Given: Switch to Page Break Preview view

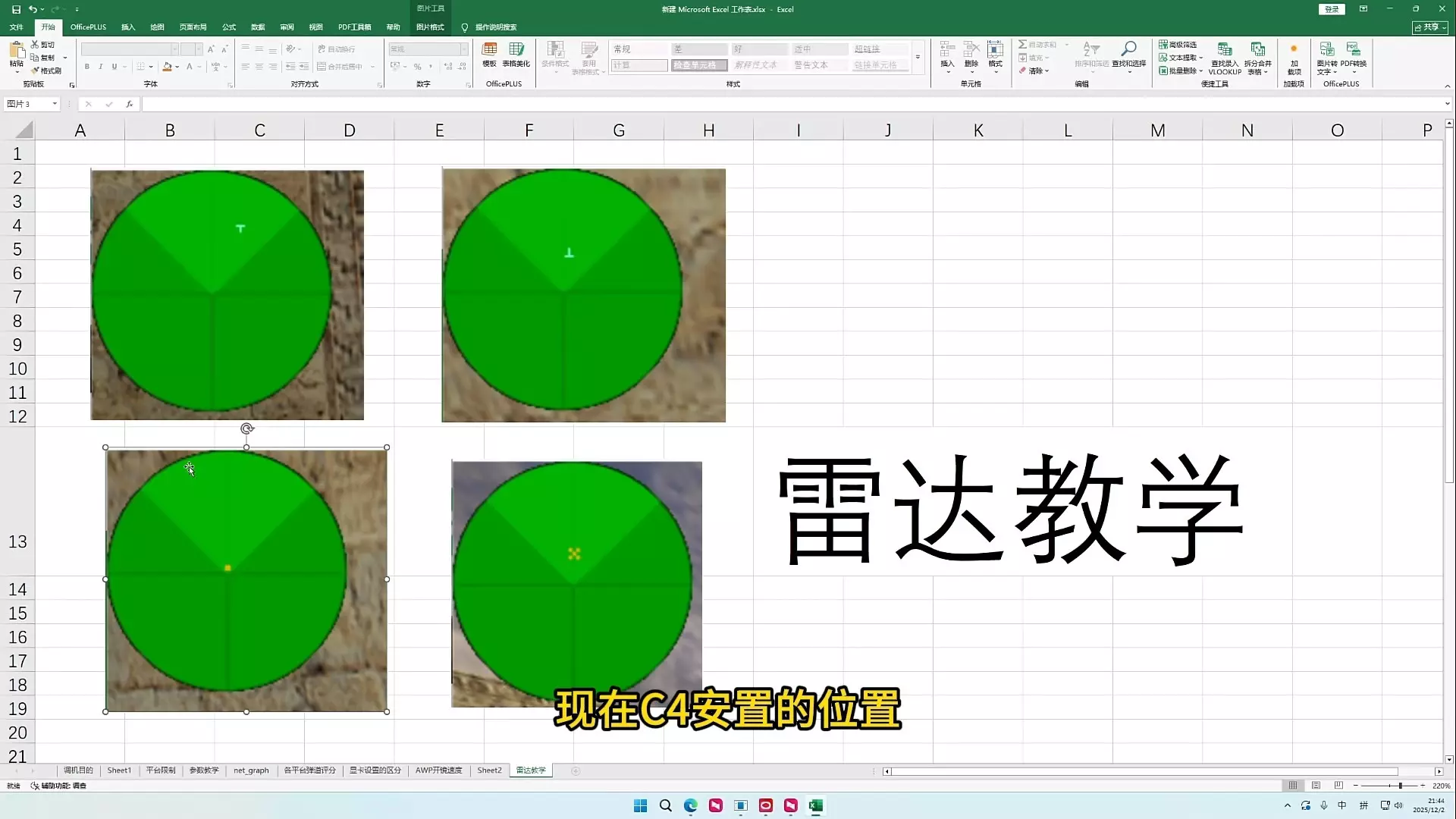Looking at the screenshot, I should (1338, 786).
